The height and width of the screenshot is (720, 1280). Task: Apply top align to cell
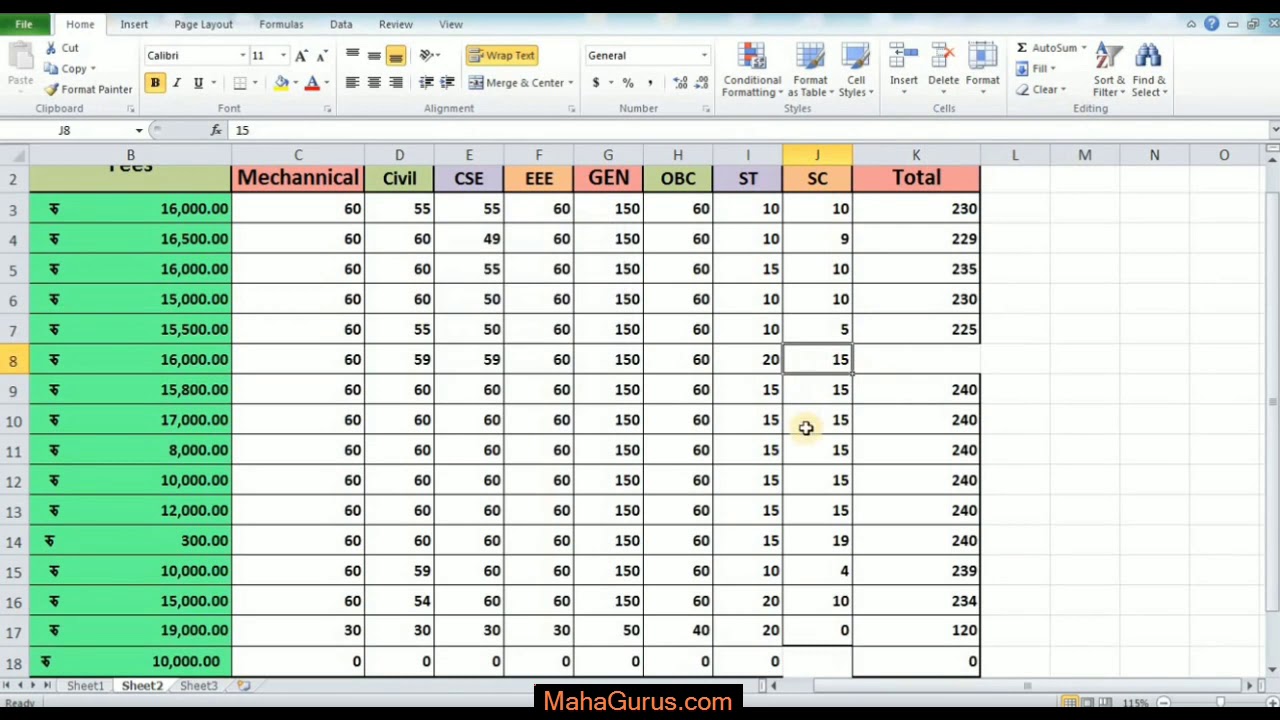pyautogui.click(x=352, y=56)
